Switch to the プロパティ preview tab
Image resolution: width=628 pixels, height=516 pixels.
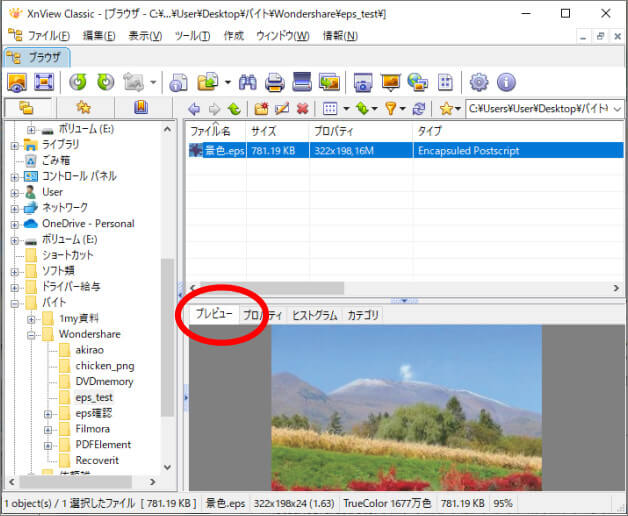262,315
